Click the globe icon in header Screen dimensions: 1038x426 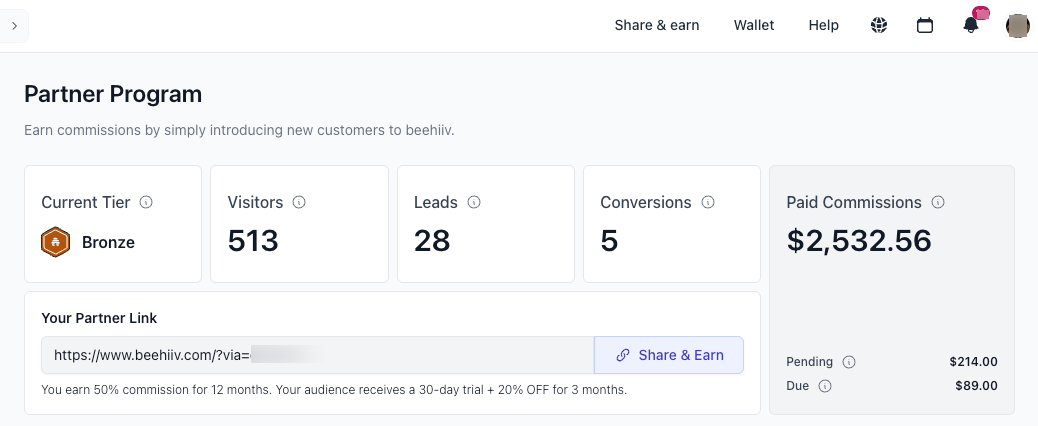[879, 26]
